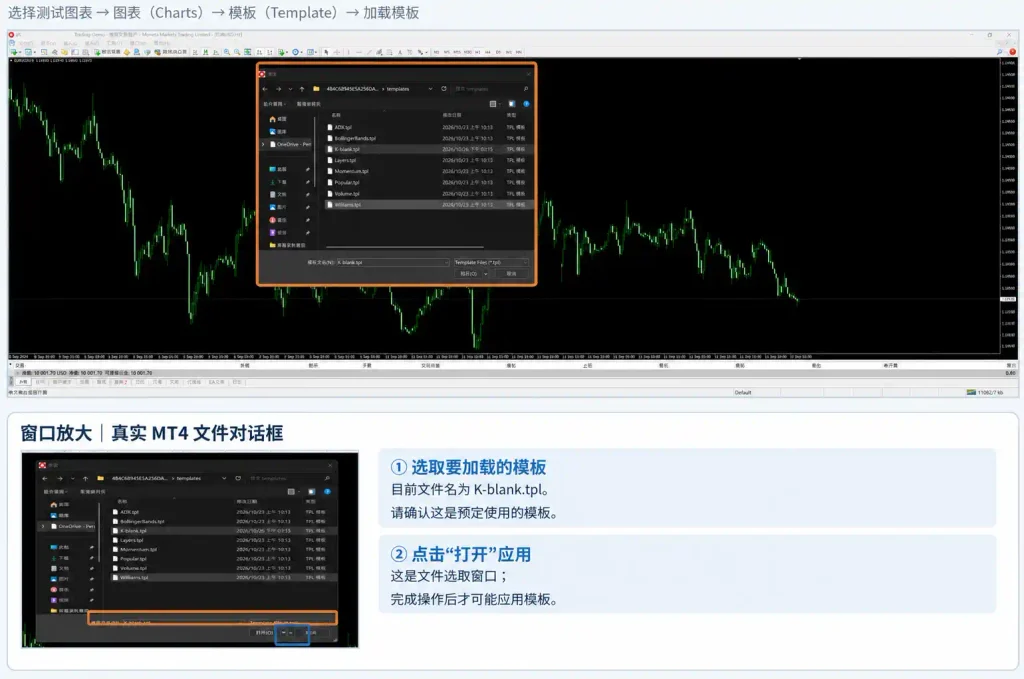Refresh the templates folder in the dialog over the chart

tap(444, 89)
